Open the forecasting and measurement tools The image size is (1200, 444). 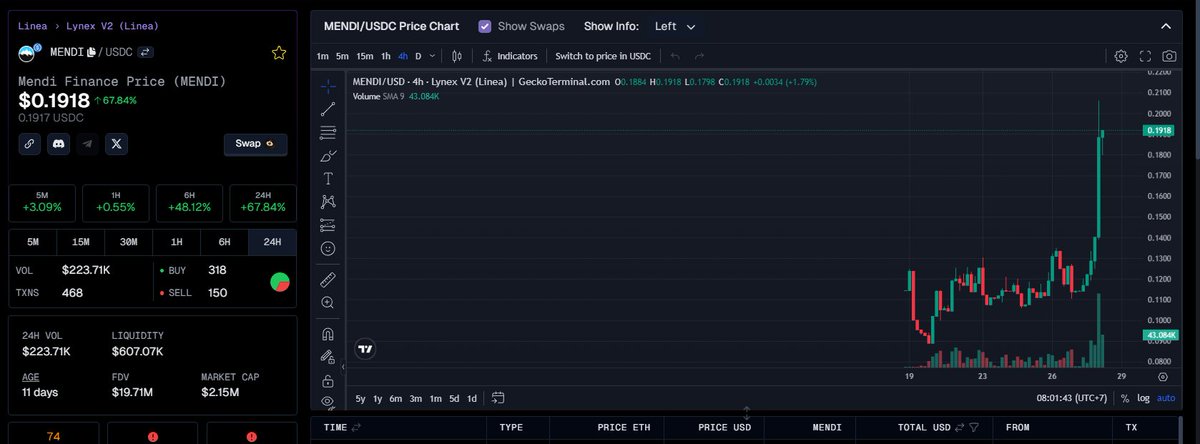(327, 225)
